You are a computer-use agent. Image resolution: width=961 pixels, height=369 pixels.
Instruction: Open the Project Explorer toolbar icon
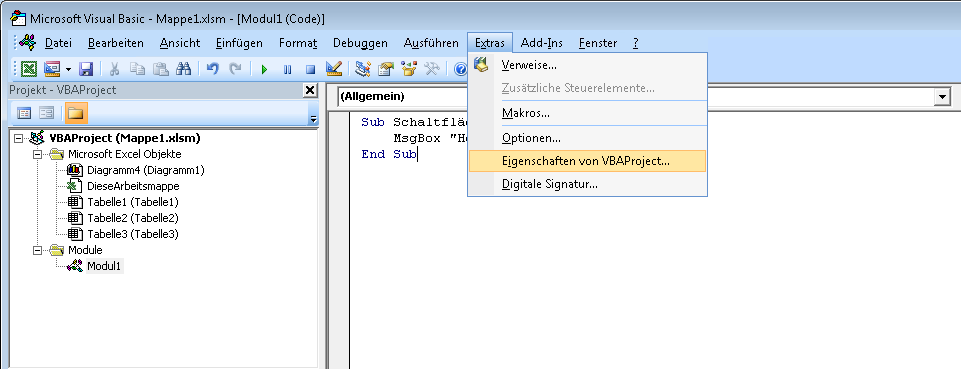pos(363,69)
